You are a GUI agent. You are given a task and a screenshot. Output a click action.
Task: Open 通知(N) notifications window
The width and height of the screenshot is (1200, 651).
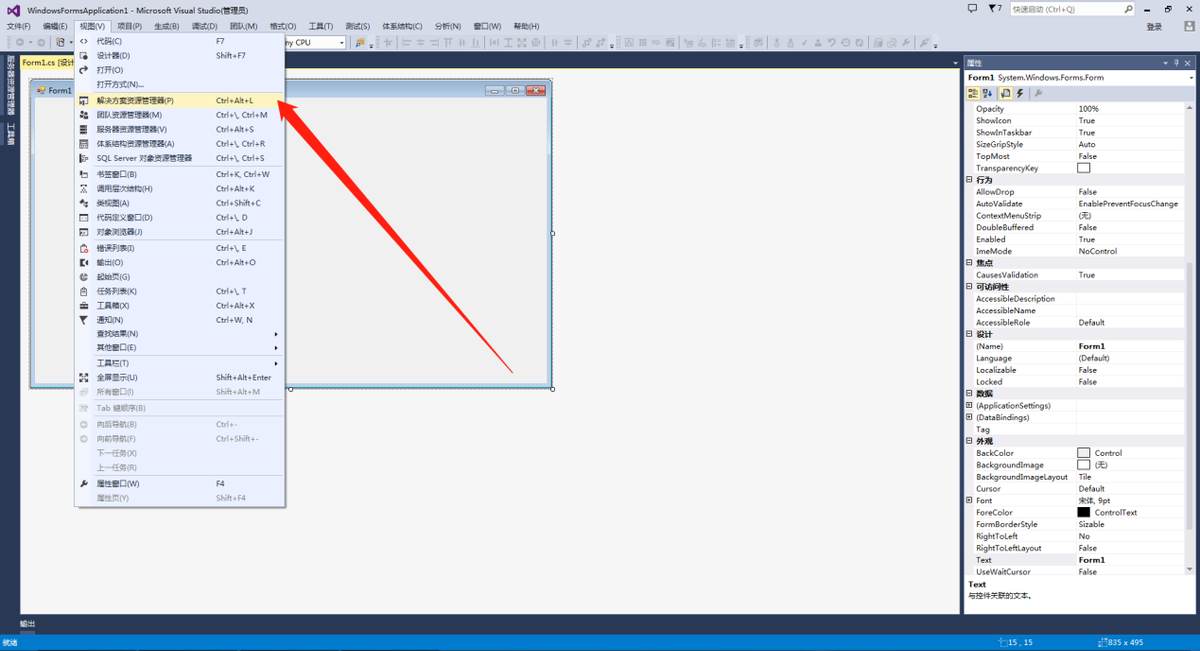coord(180,320)
